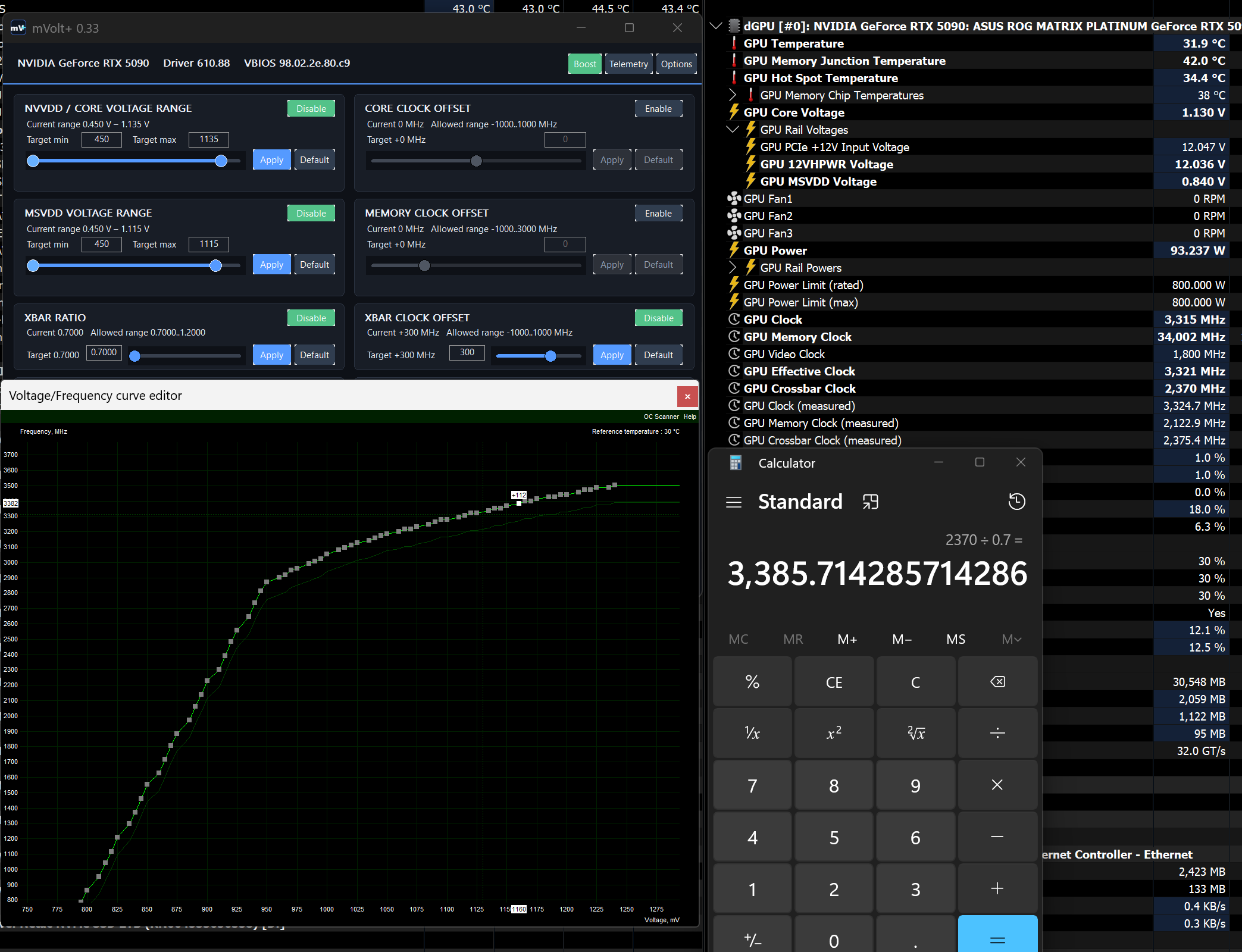Click the Calculator M- memory subtract
The height and width of the screenshot is (952, 1242).
click(x=902, y=640)
